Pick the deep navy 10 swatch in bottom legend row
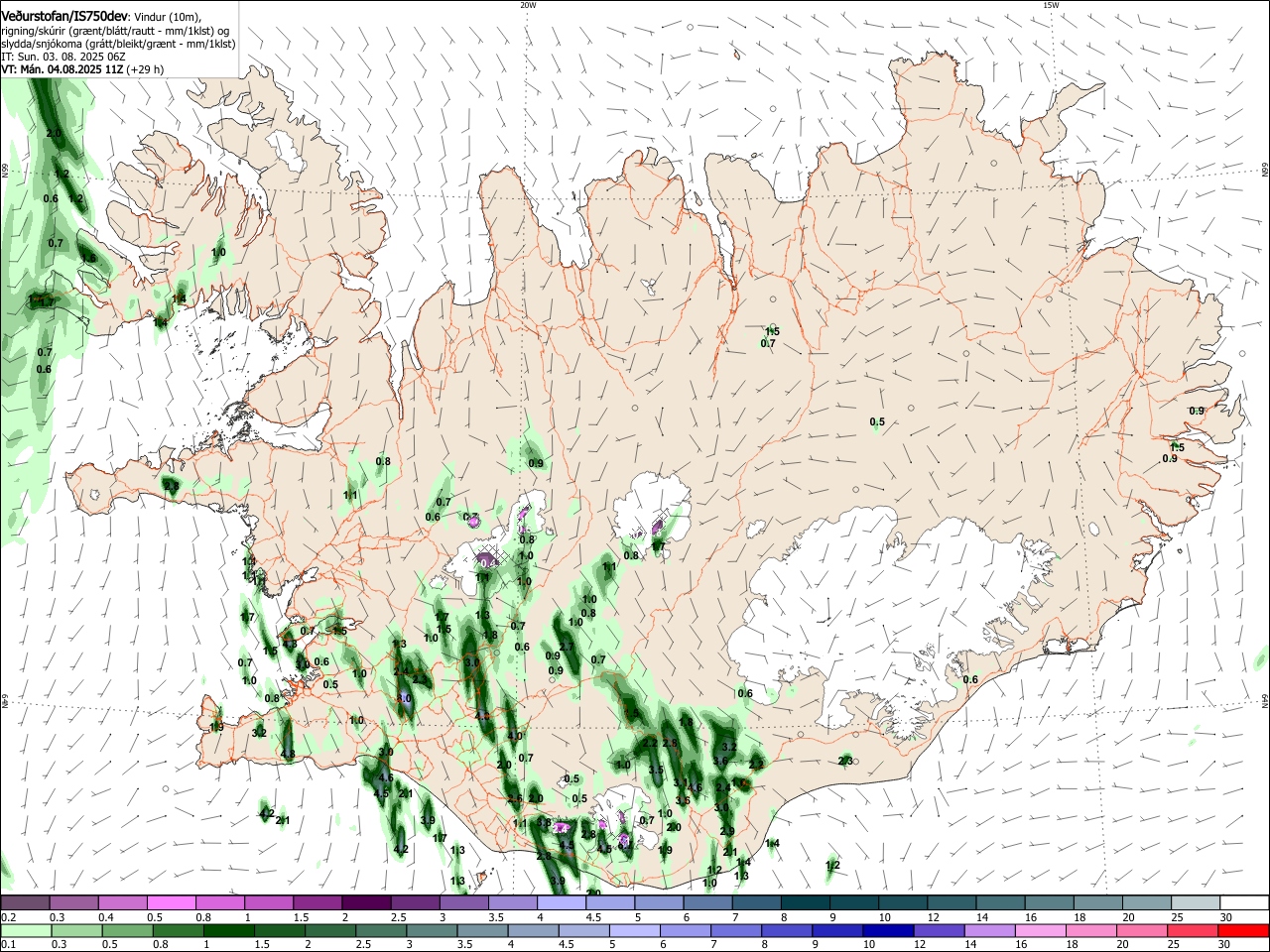The width and height of the screenshot is (1270, 952). coord(888,931)
